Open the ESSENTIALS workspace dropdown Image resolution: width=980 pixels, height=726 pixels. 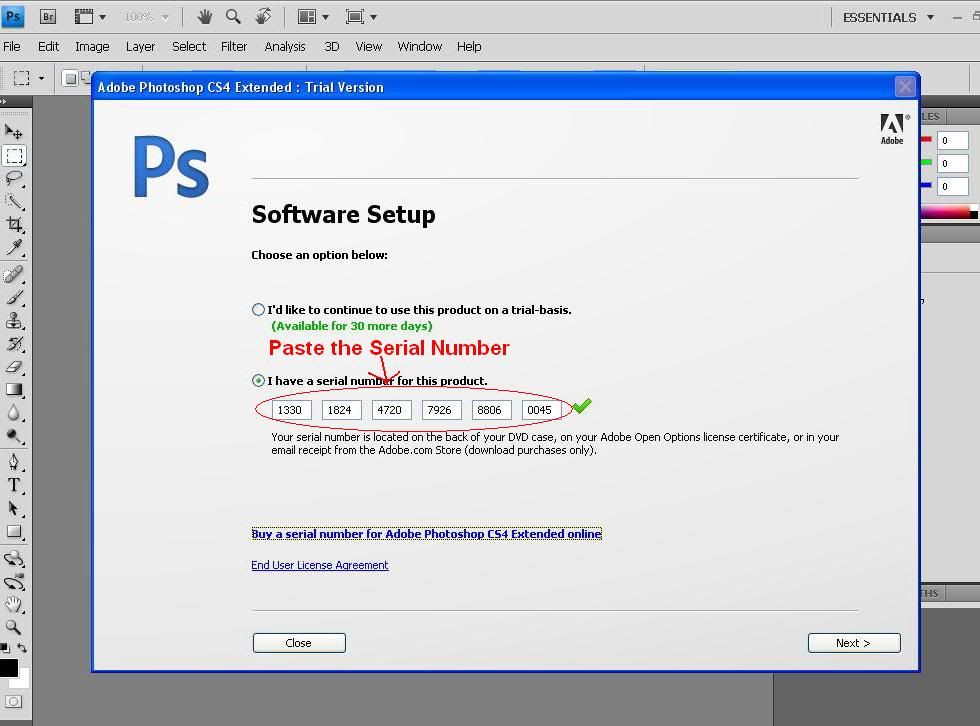click(x=889, y=17)
